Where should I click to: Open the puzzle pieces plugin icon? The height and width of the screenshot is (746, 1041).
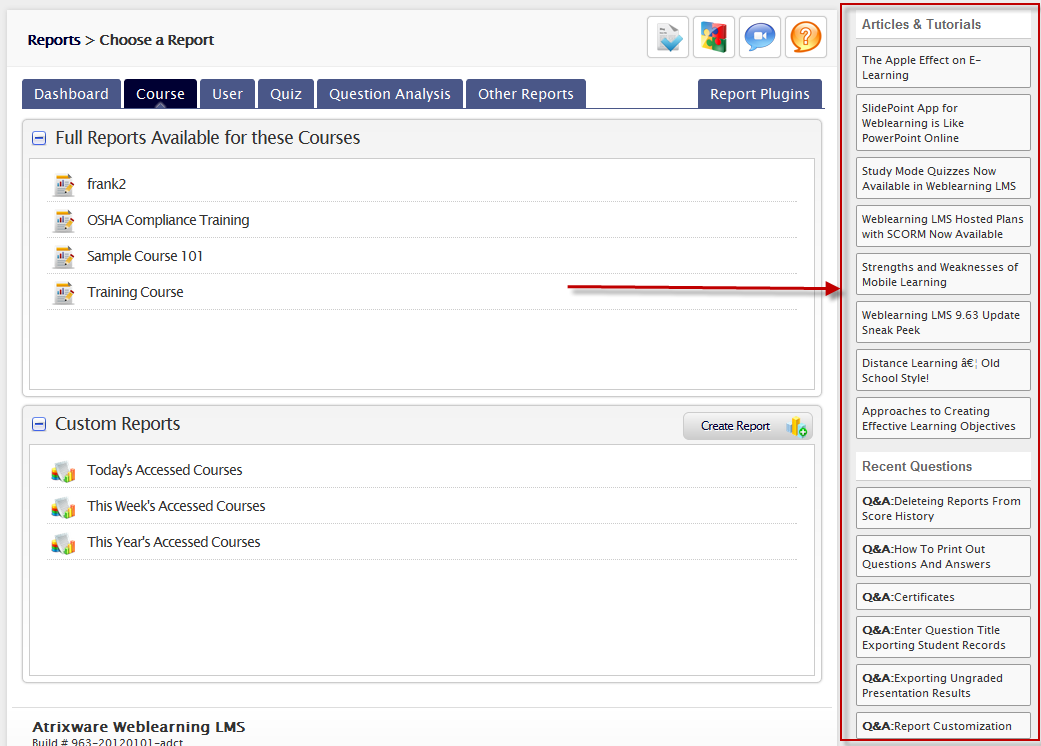(x=714, y=37)
